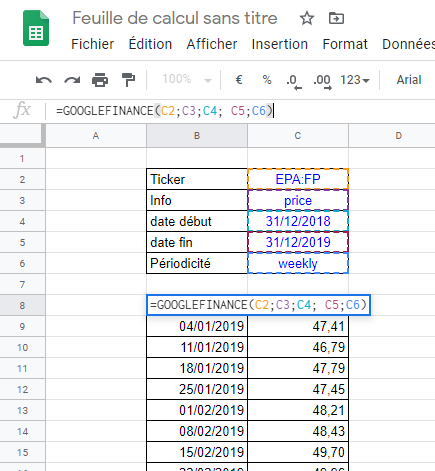Screen dimensions: 435x471
Task: Open the 123 number formats dropdown
Action: pyautogui.click(x=355, y=80)
